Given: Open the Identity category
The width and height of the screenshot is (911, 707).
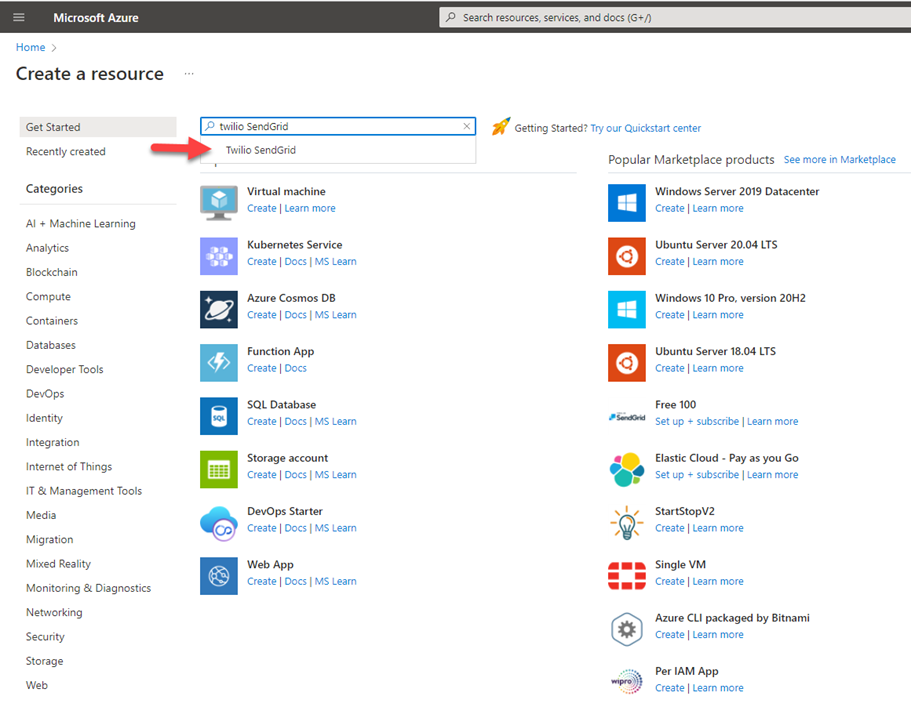Looking at the screenshot, I should point(44,418).
